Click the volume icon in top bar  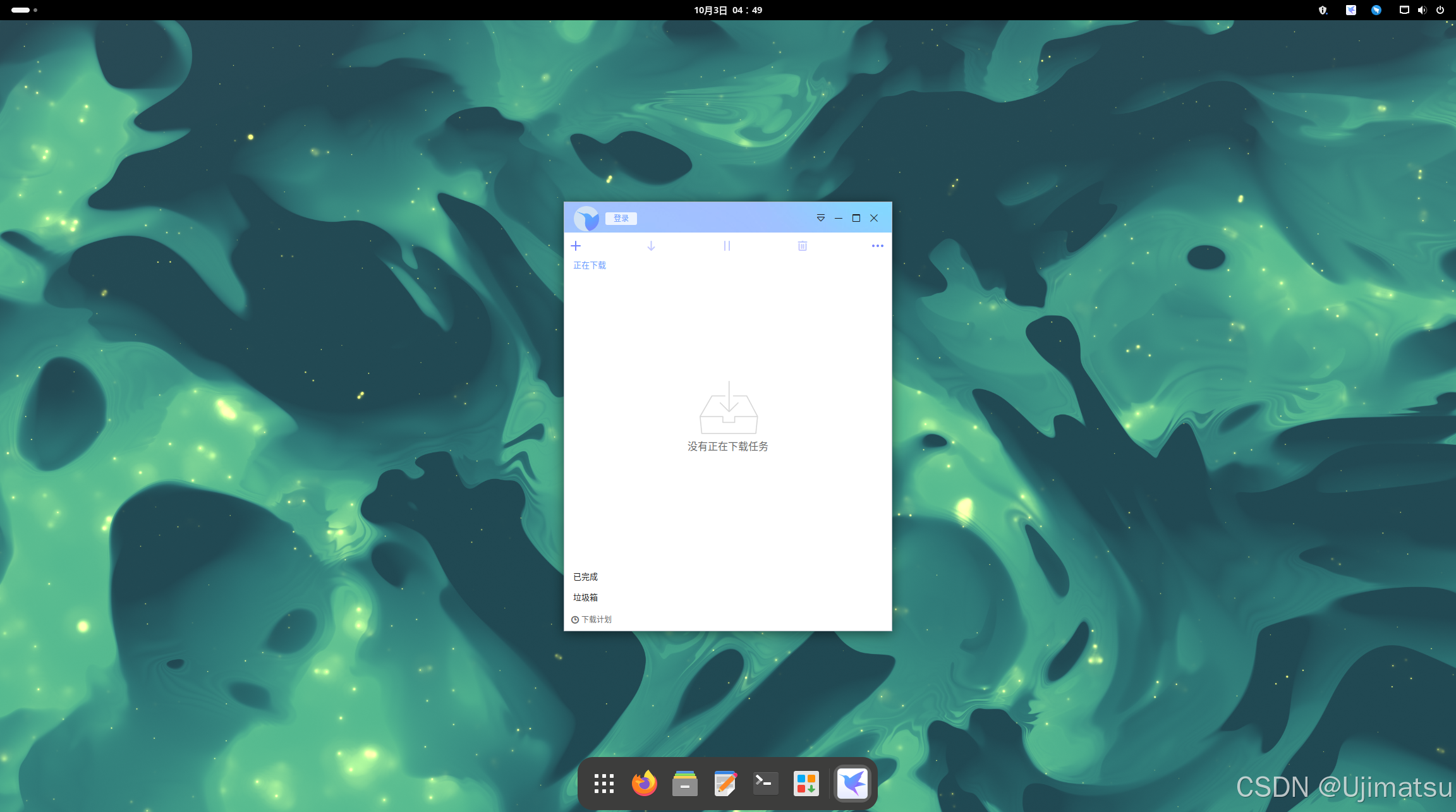[x=1422, y=10]
